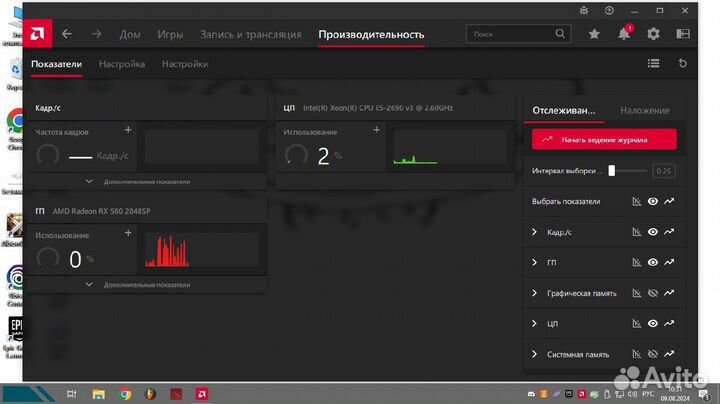Switch to the Наложение tab
Image resolution: width=720 pixels, height=404 pixels.
tap(644, 110)
